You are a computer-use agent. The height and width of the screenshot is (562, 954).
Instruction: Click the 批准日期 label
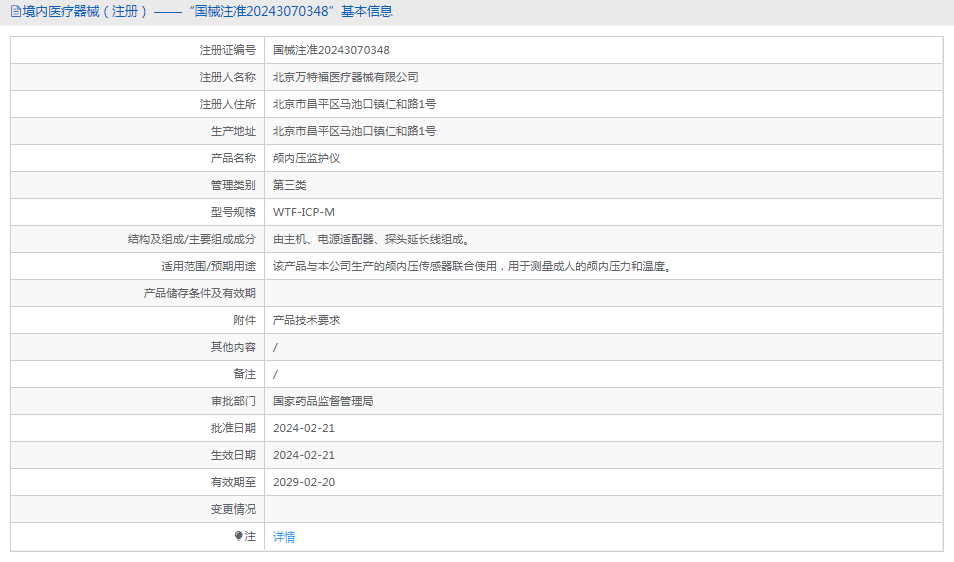point(233,428)
